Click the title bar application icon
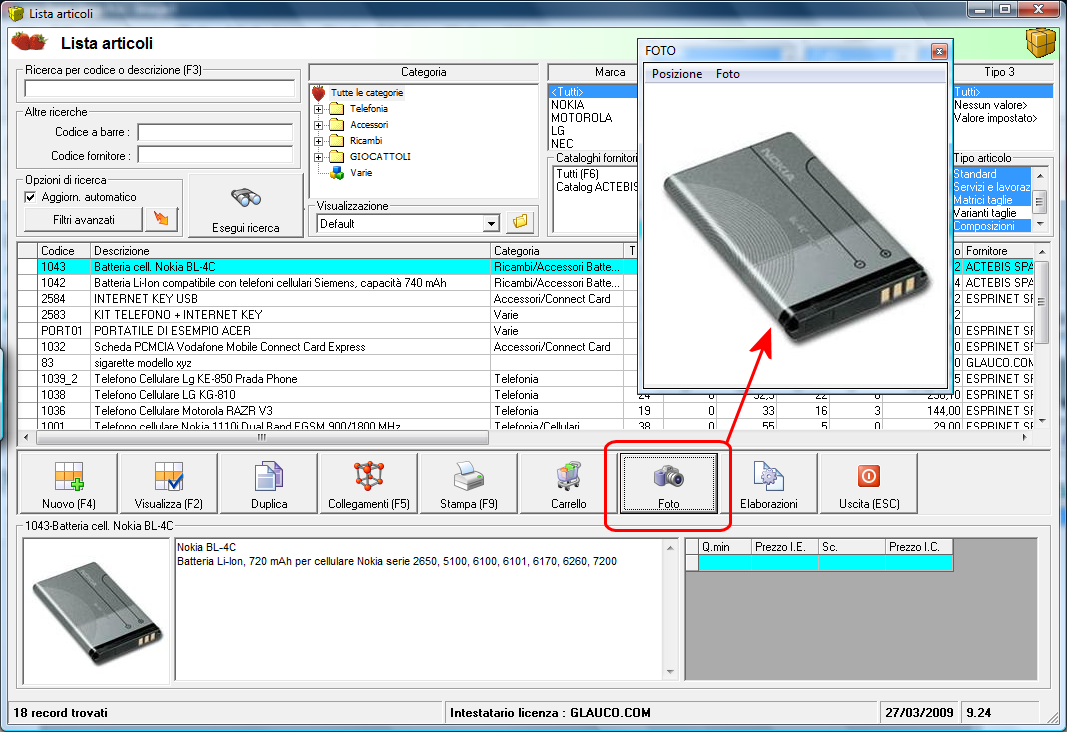 coord(16,13)
